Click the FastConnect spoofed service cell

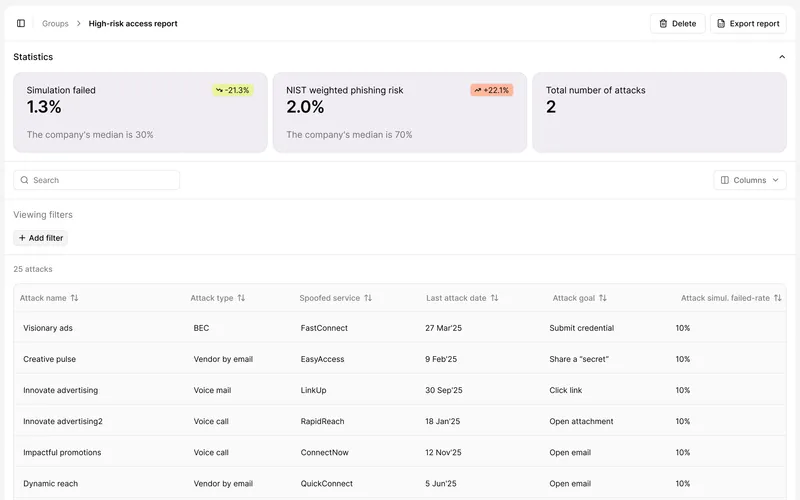pyautogui.click(x=324, y=328)
